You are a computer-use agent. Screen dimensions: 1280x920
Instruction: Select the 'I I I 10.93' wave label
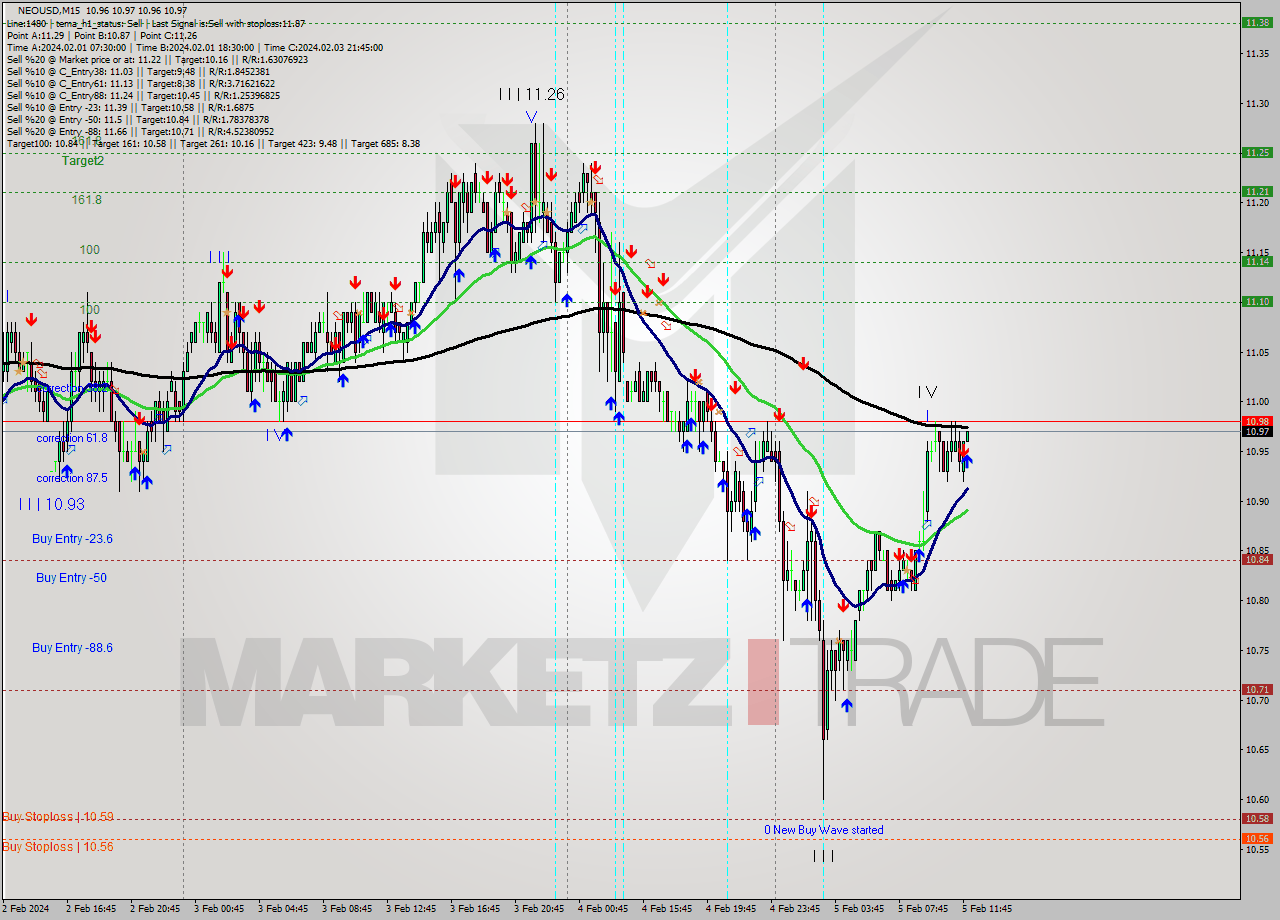[52, 505]
